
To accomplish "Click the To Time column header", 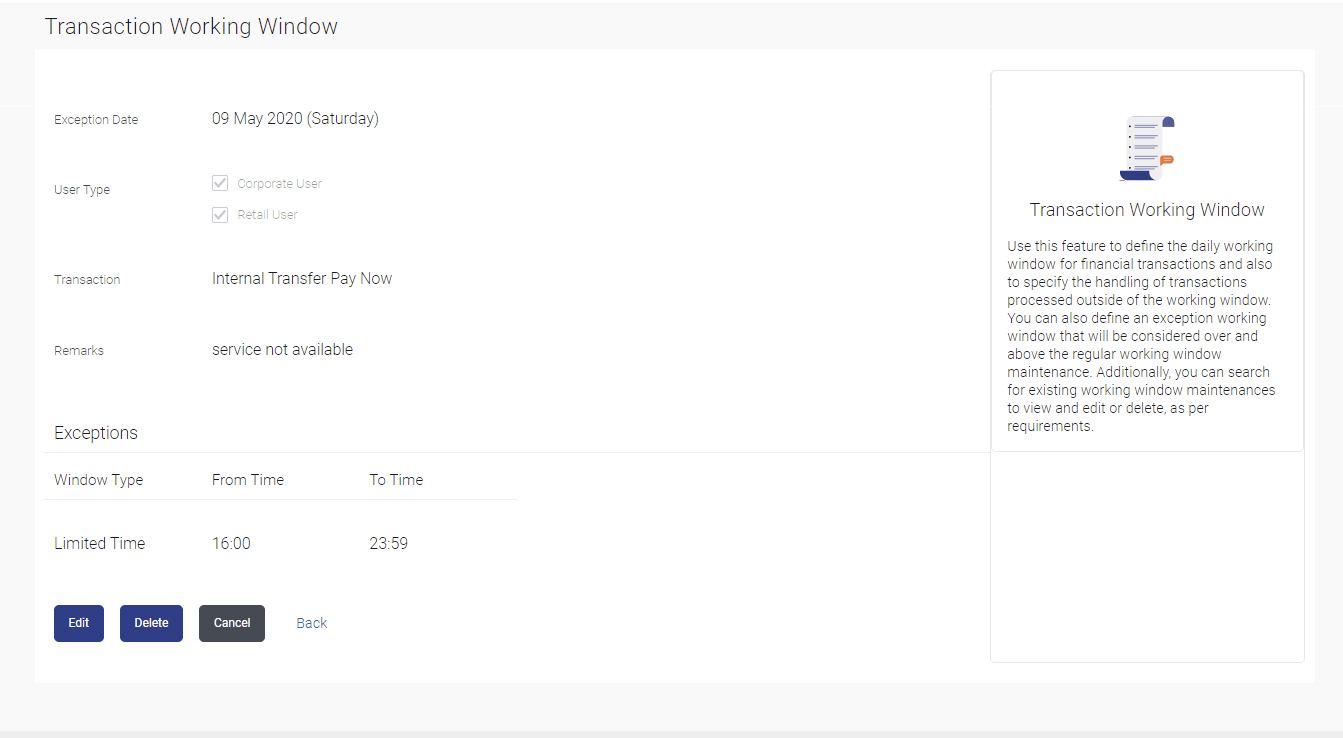I will pyautogui.click(x=395, y=479).
